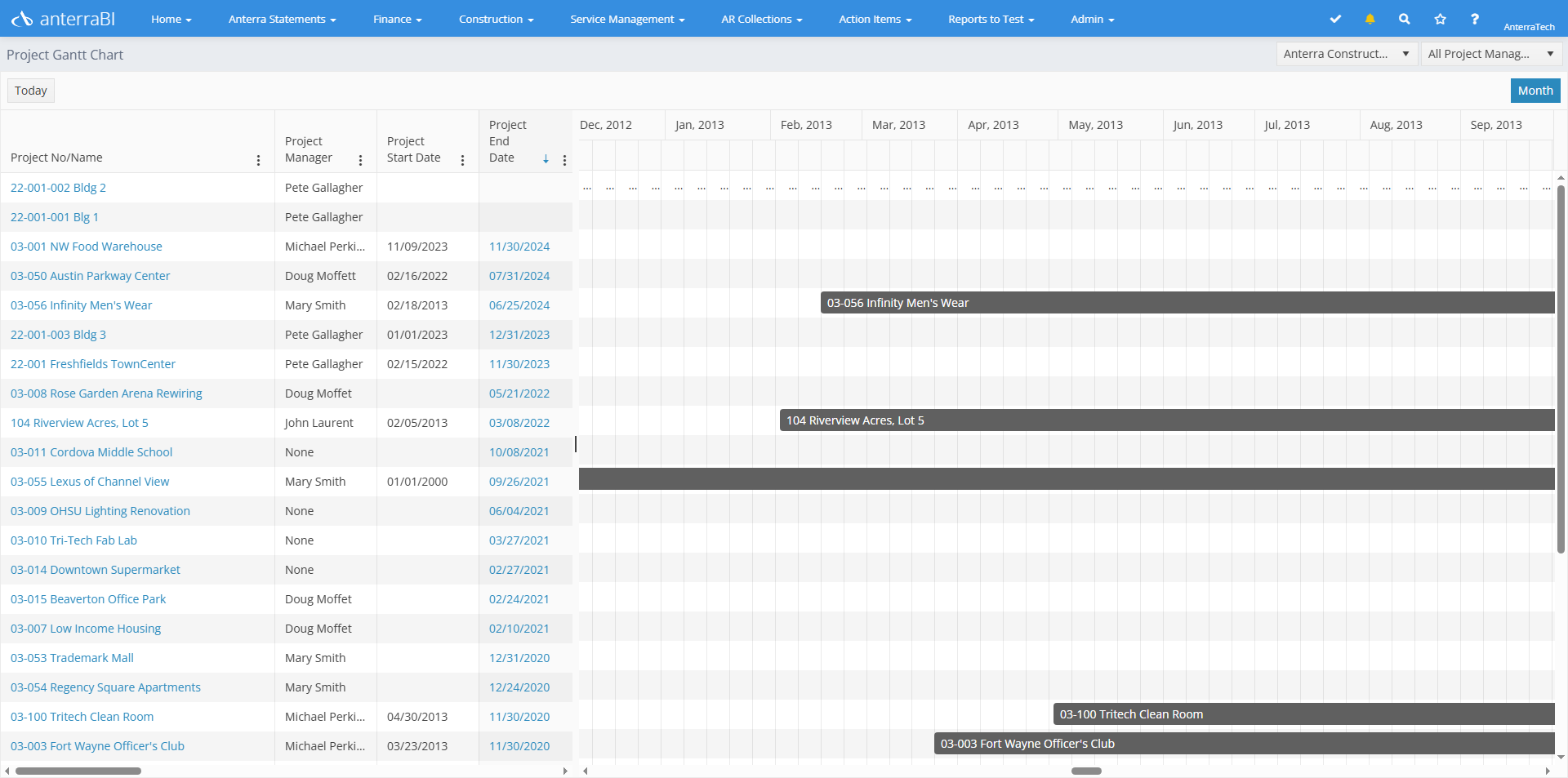Open the favorites star icon
The image size is (1568, 778).
[x=1440, y=19]
